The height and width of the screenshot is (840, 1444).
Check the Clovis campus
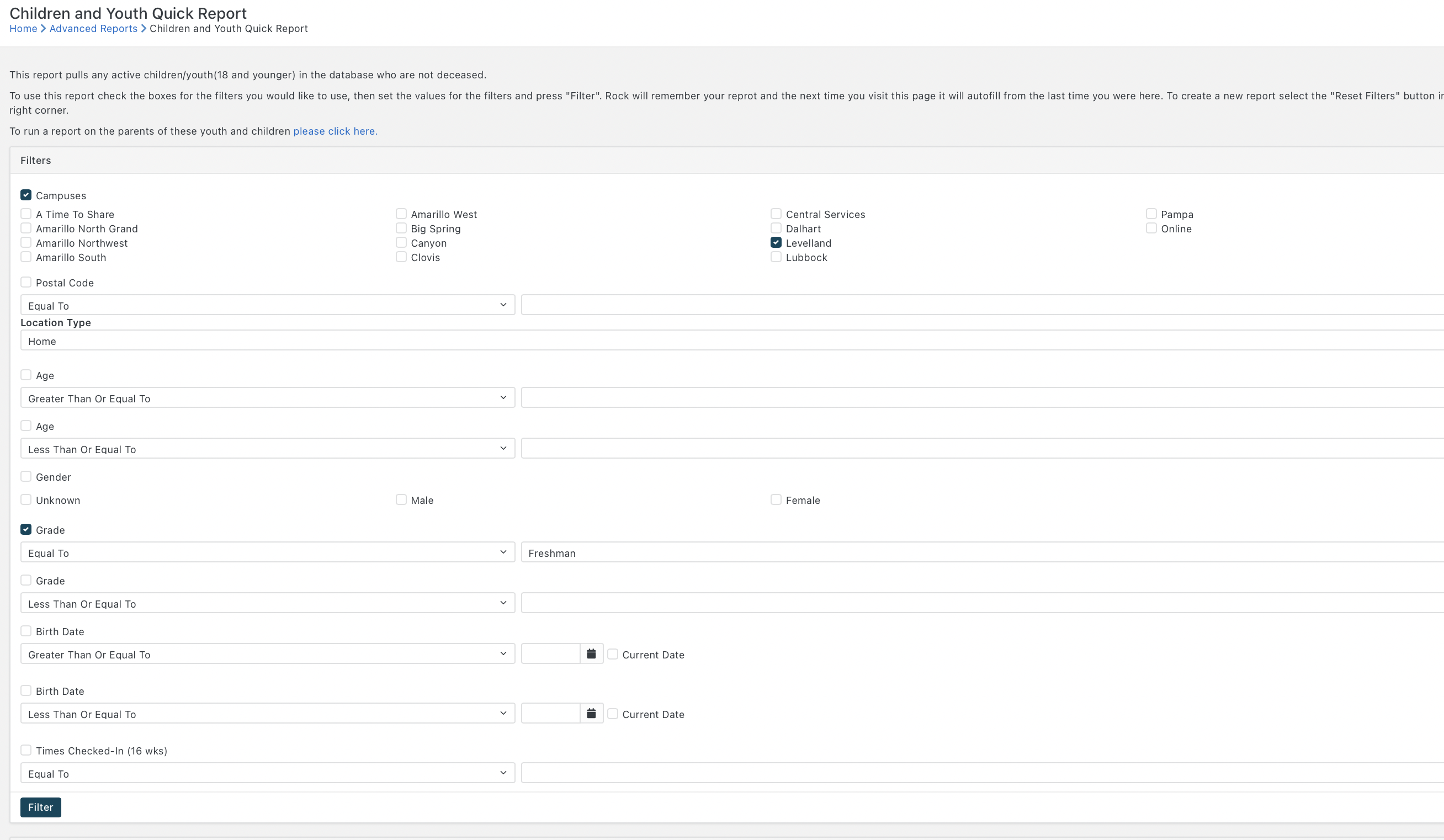tap(401, 257)
